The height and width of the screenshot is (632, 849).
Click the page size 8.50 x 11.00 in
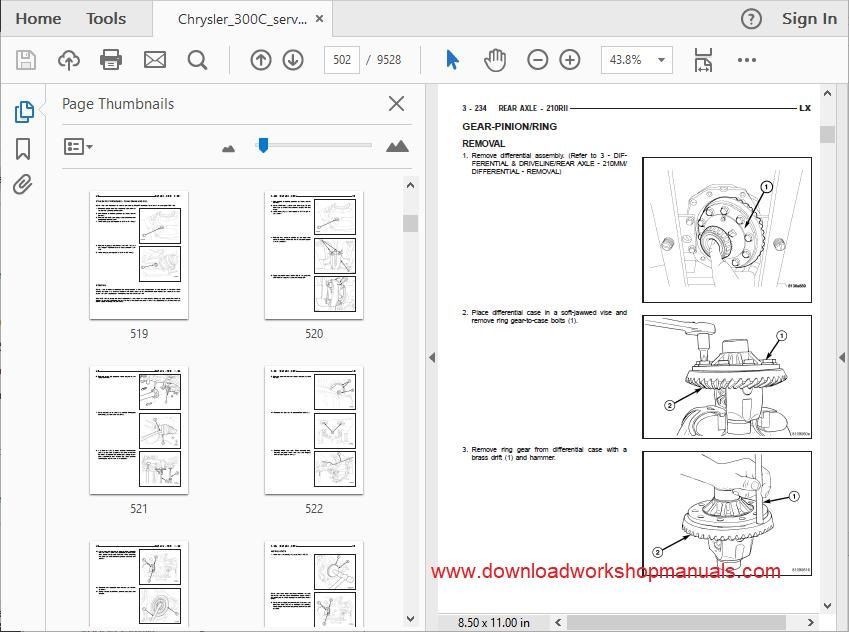pos(493,623)
